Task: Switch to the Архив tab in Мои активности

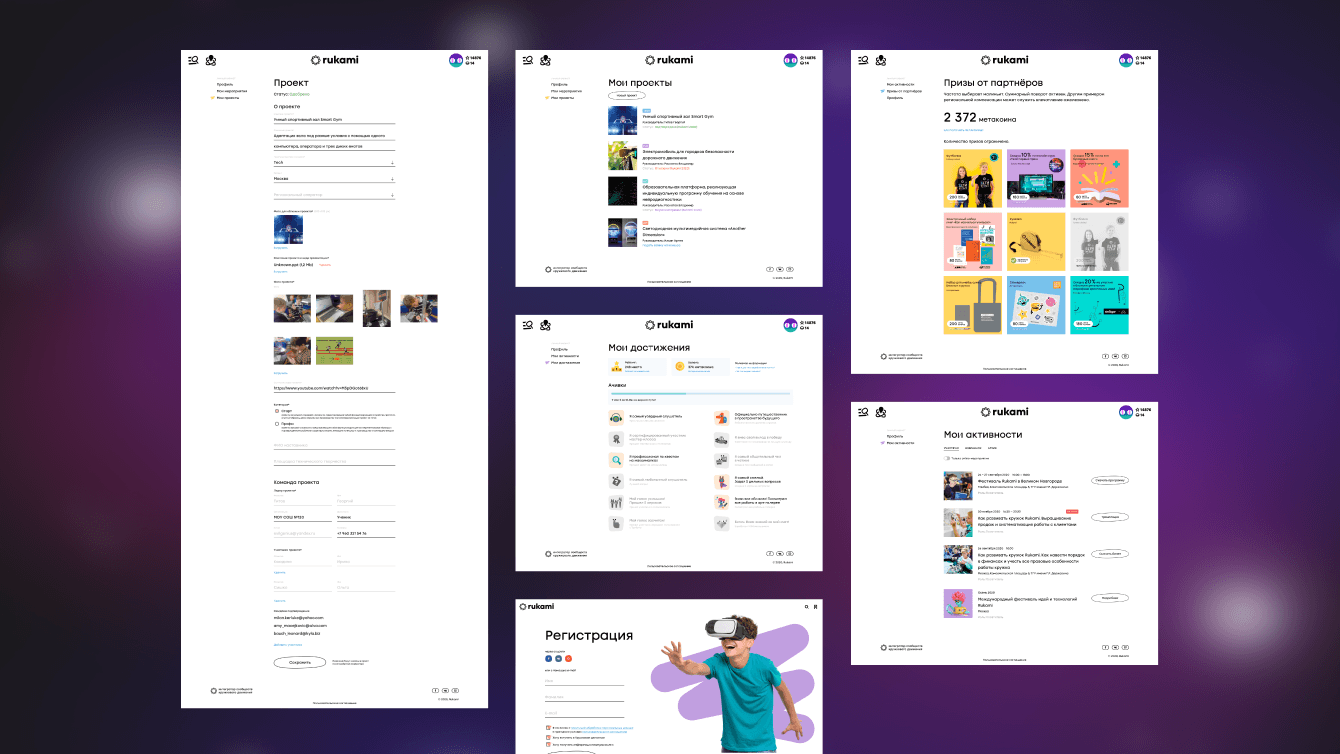Action: point(992,448)
